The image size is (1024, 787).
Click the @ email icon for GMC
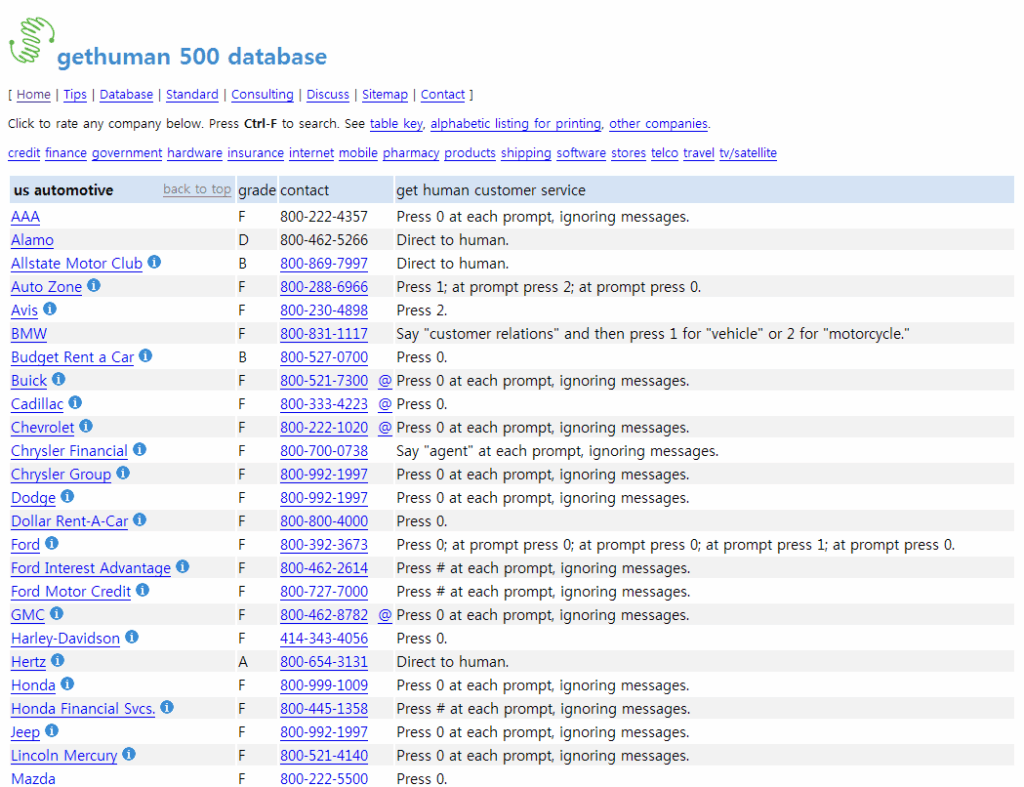385,615
